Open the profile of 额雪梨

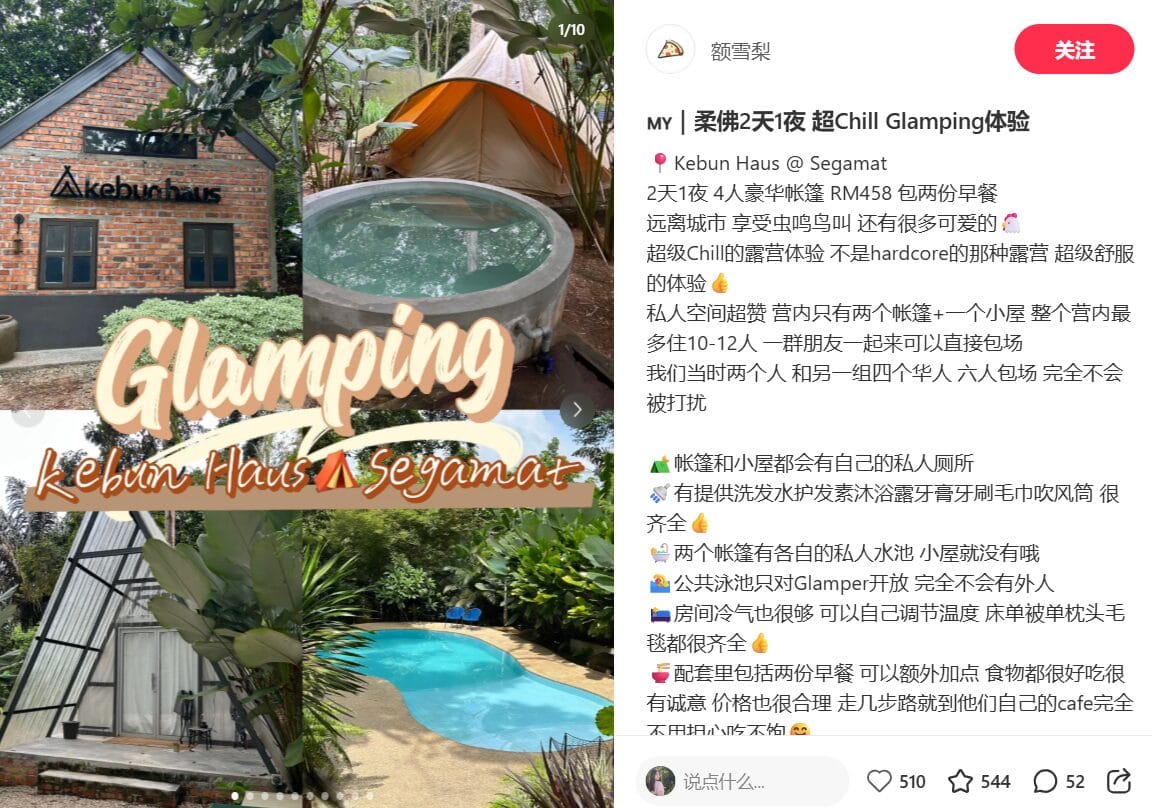(x=740, y=51)
